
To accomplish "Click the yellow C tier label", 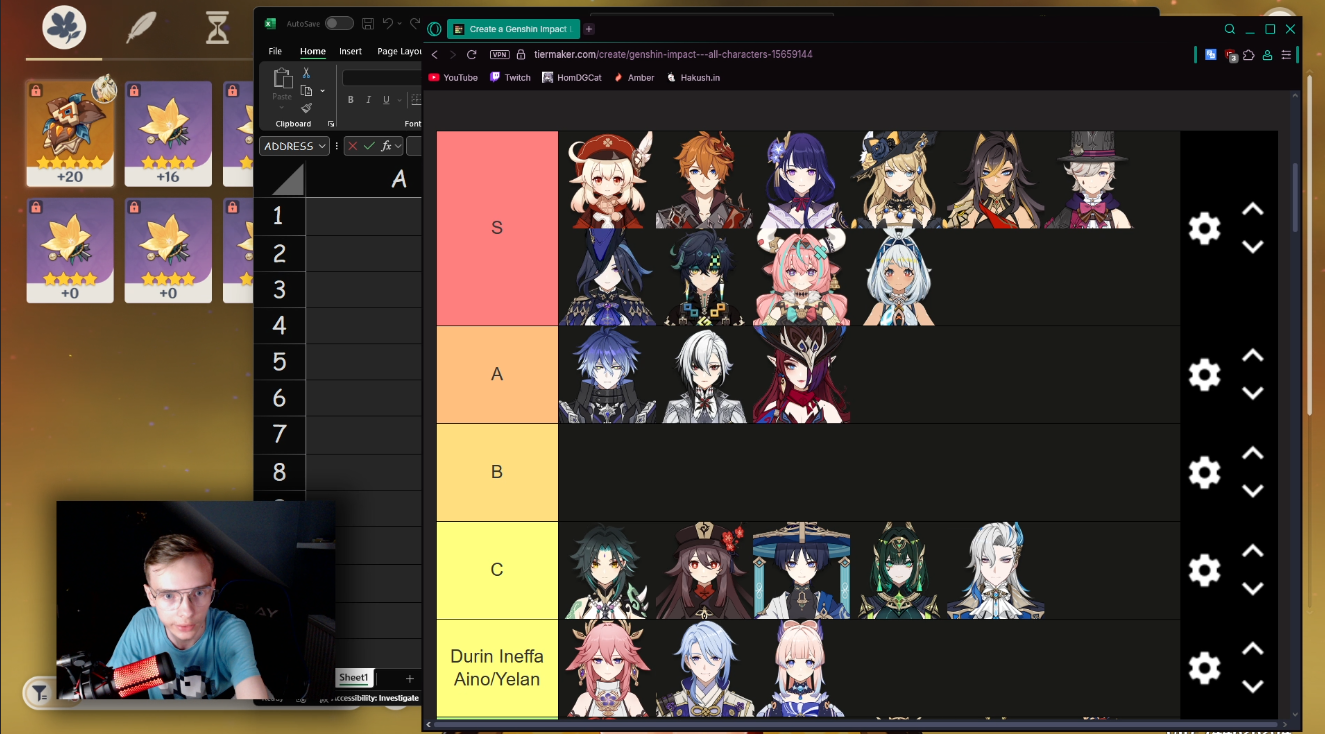I will 497,570.
